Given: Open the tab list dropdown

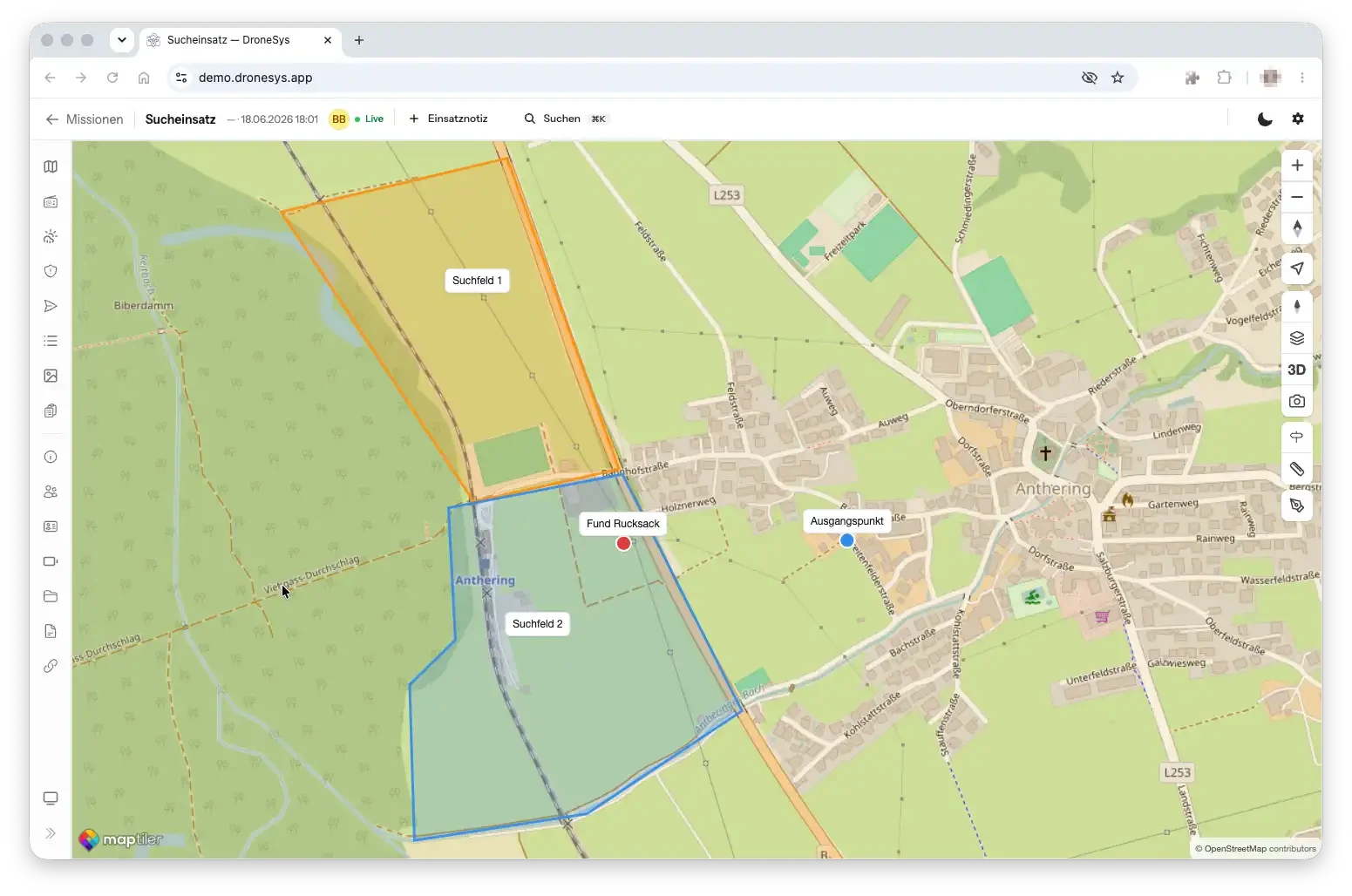Looking at the screenshot, I should pos(122,40).
